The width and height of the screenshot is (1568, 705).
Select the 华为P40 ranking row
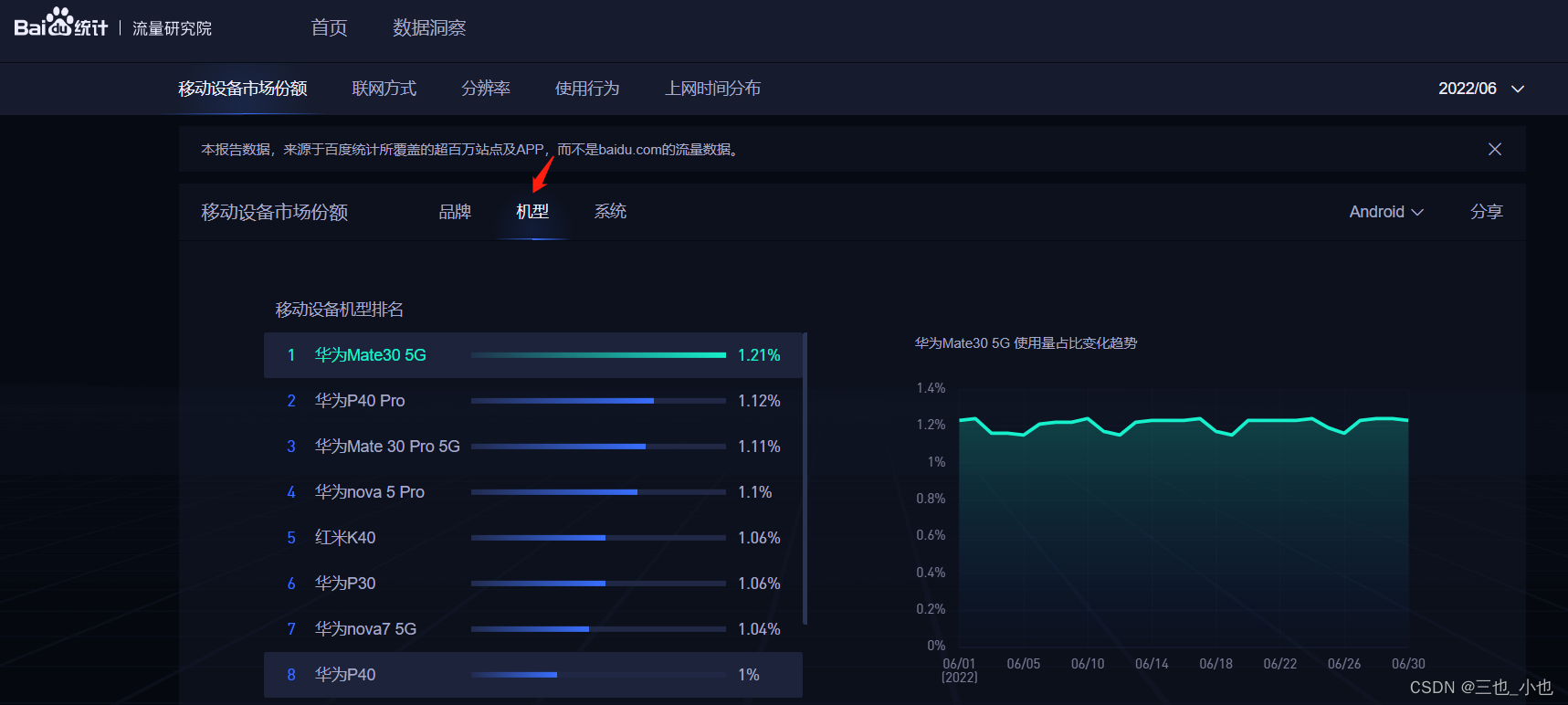click(x=533, y=675)
